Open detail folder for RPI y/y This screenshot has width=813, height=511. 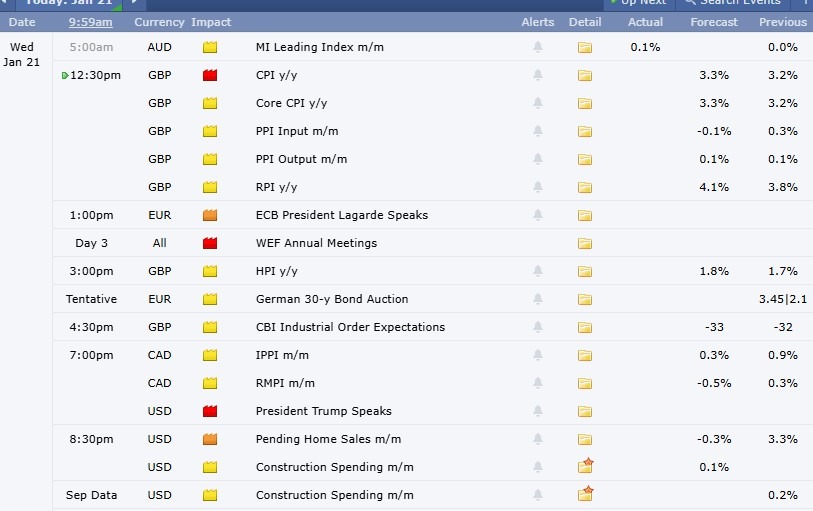point(585,187)
